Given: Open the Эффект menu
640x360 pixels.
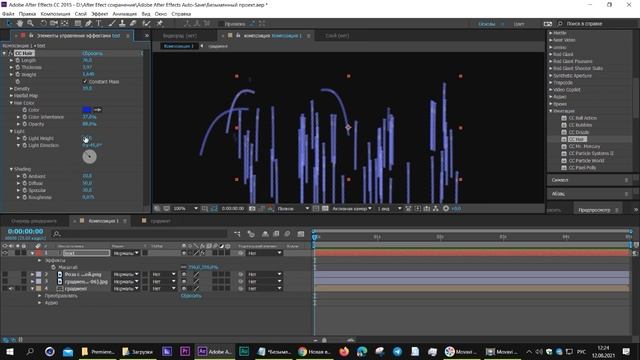Looking at the screenshot, I should click(x=100, y=14).
